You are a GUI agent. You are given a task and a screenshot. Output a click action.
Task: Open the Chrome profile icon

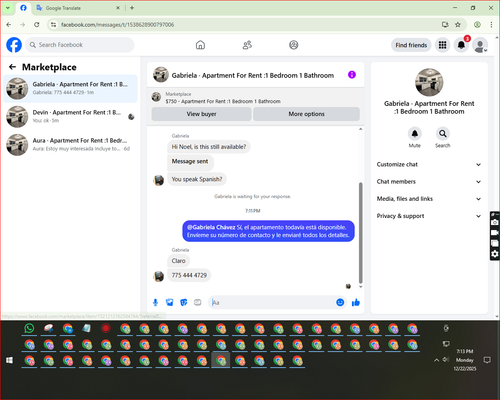[x=477, y=25]
